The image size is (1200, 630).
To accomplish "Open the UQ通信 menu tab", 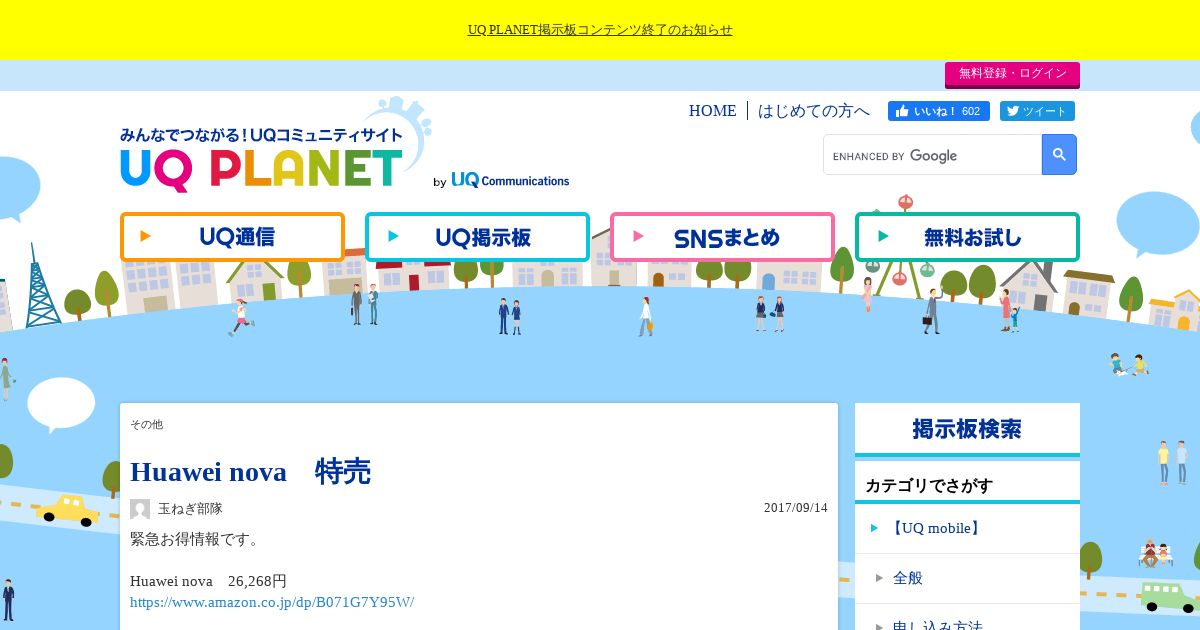I will coord(232,237).
